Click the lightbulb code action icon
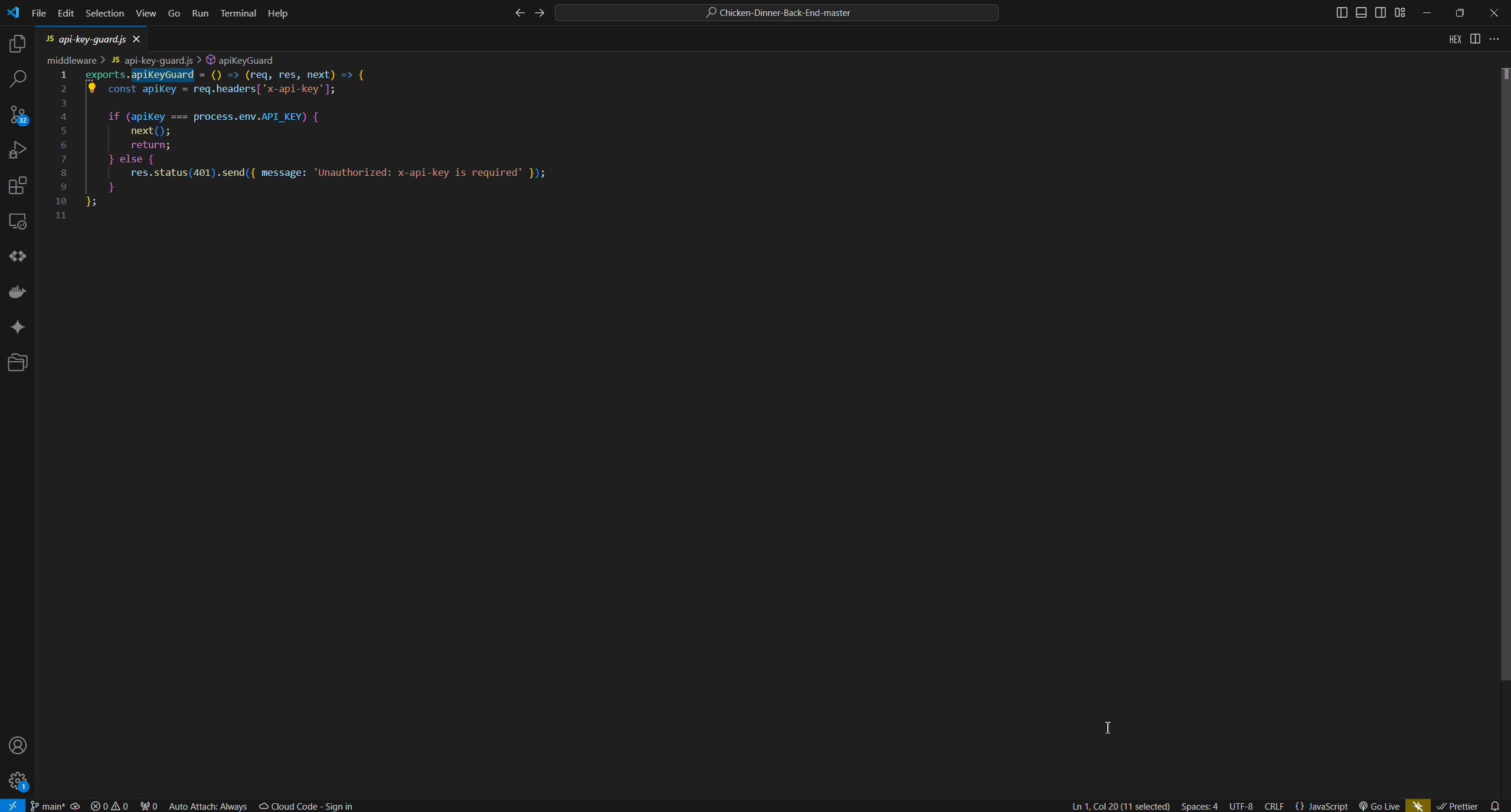 coord(92,88)
